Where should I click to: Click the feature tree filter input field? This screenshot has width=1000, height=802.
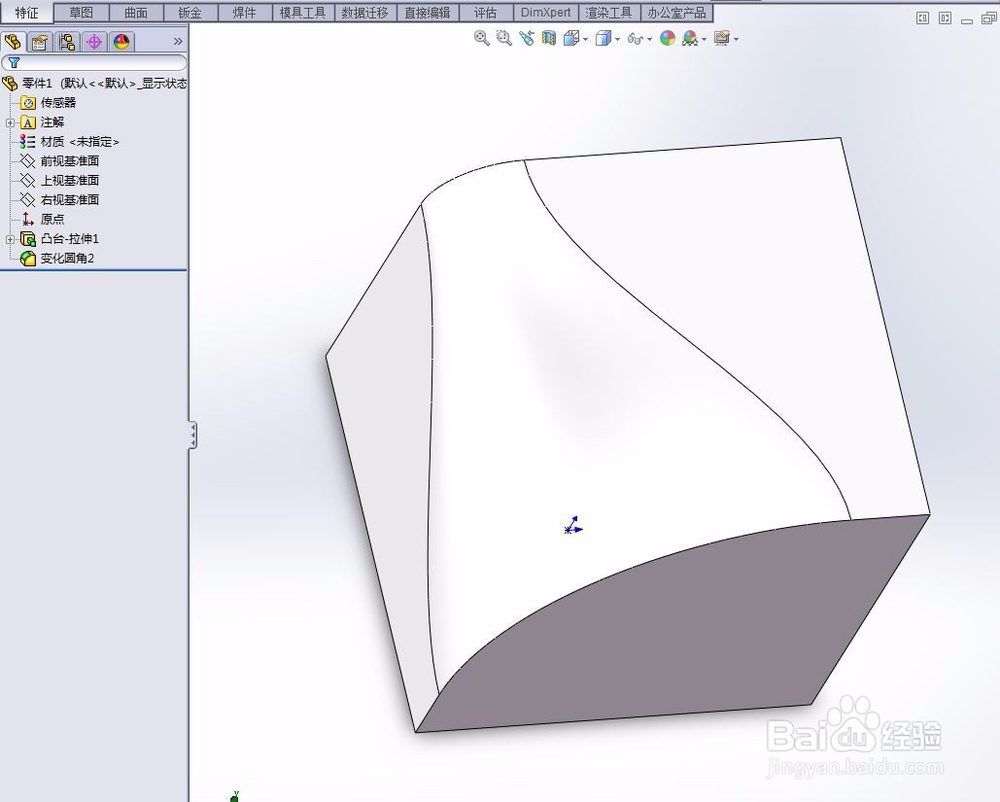pyautogui.click(x=94, y=62)
